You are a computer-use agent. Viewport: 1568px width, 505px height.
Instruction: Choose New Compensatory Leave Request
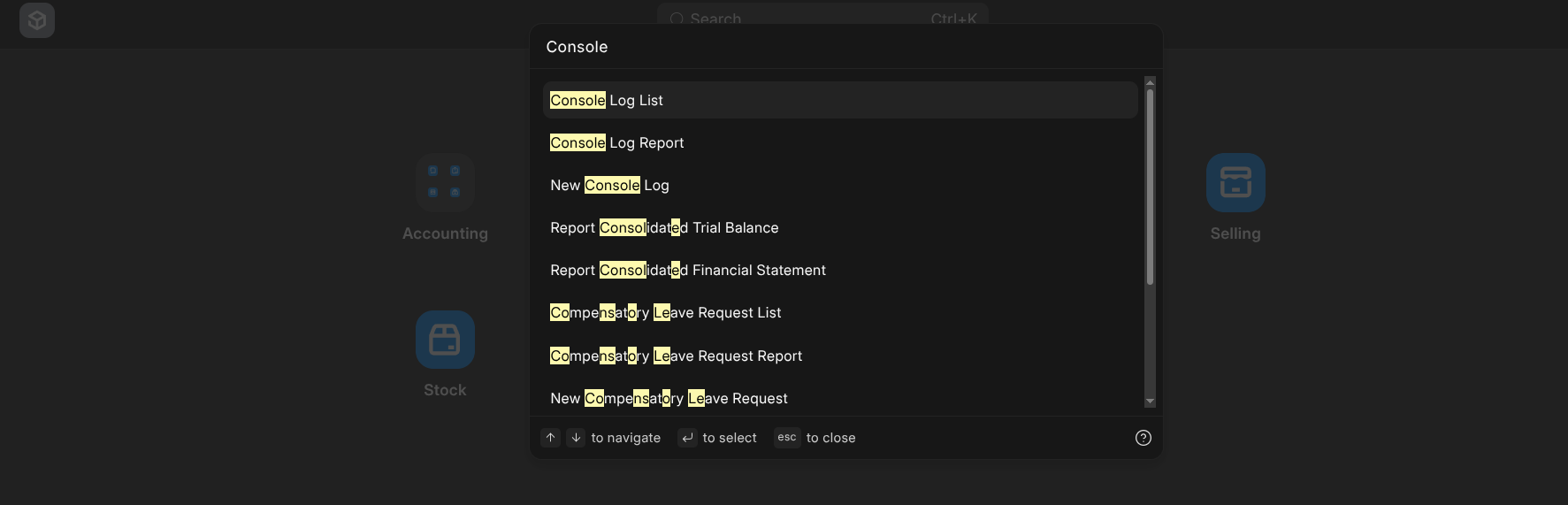(x=669, y=398)
